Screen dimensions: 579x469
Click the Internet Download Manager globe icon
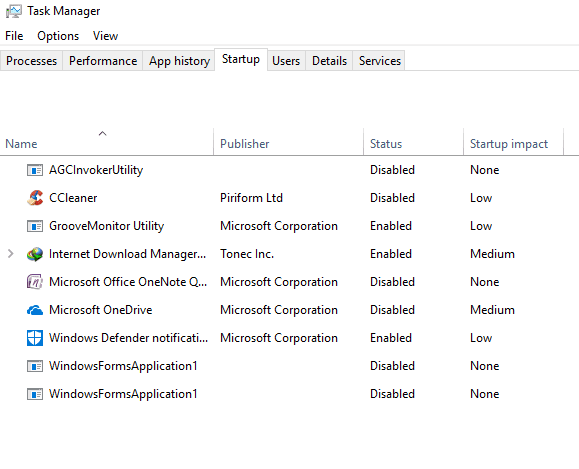(x=35, y=254)
